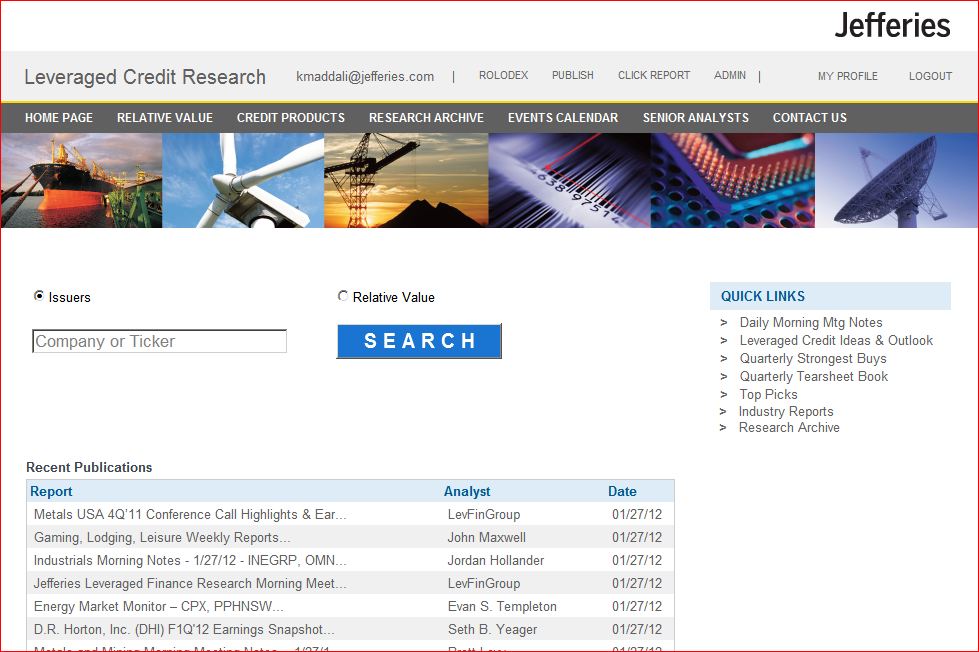Screen dimensions: 979x652
Task: Click arrow bullet beside Top Picks
Action: [x=724, y=395]
